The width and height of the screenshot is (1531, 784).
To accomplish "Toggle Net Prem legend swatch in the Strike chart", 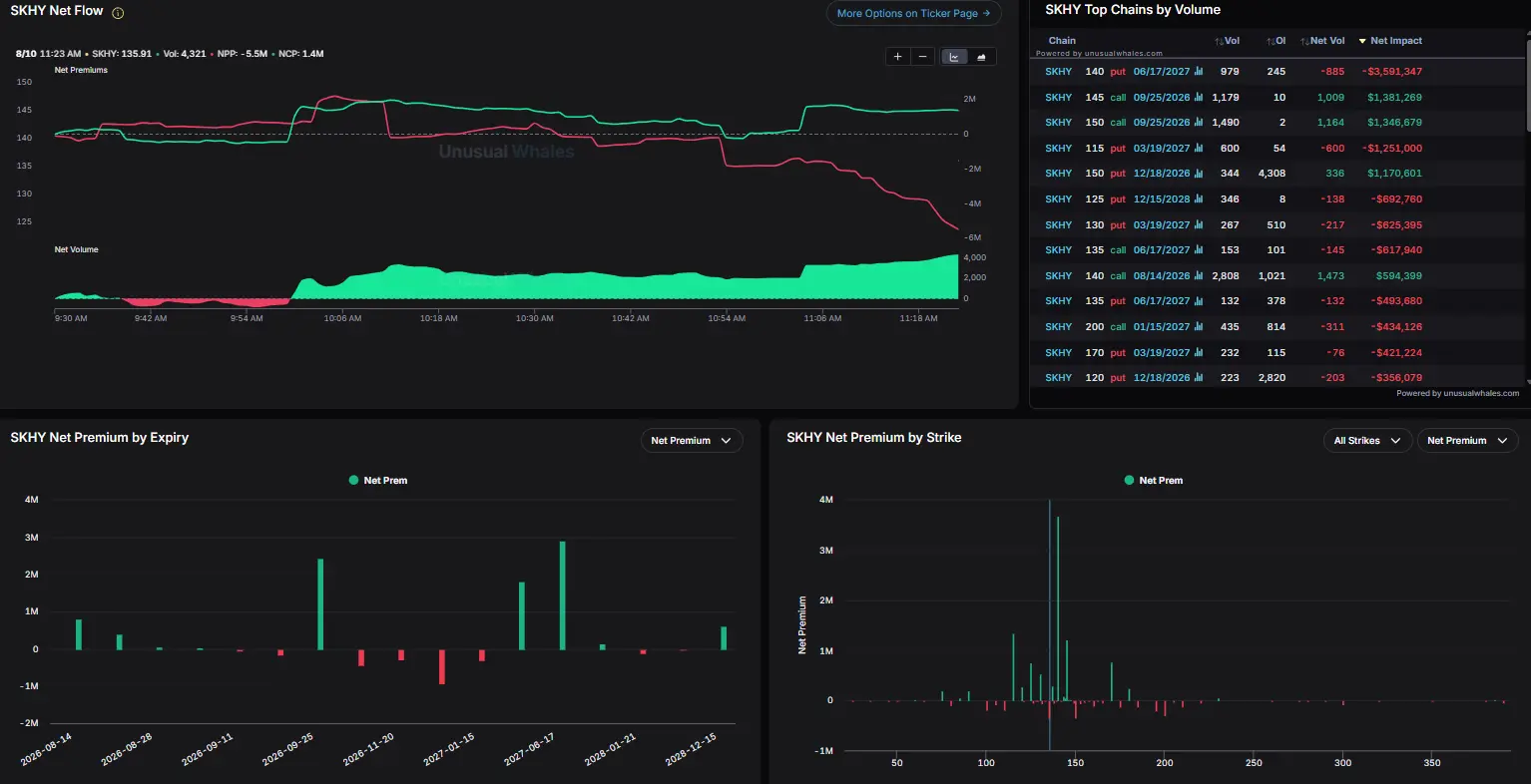I will 1129,481.
